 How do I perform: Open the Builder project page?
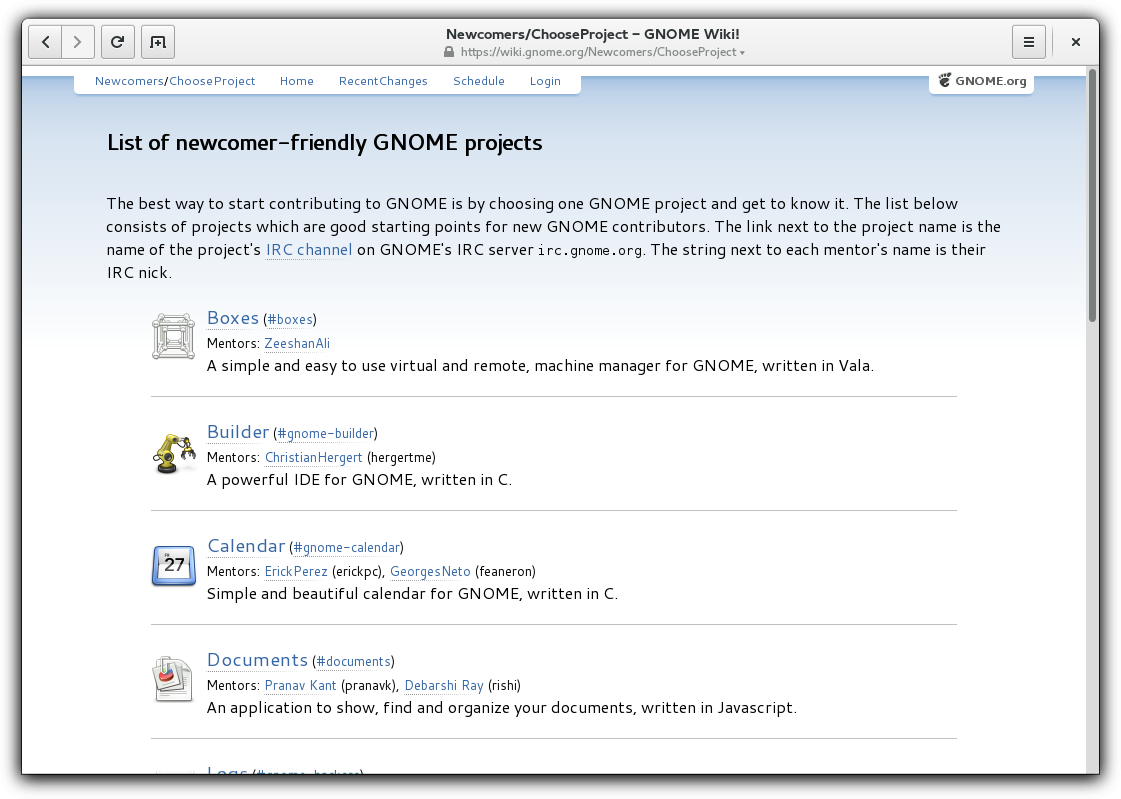tap(237, 432)
